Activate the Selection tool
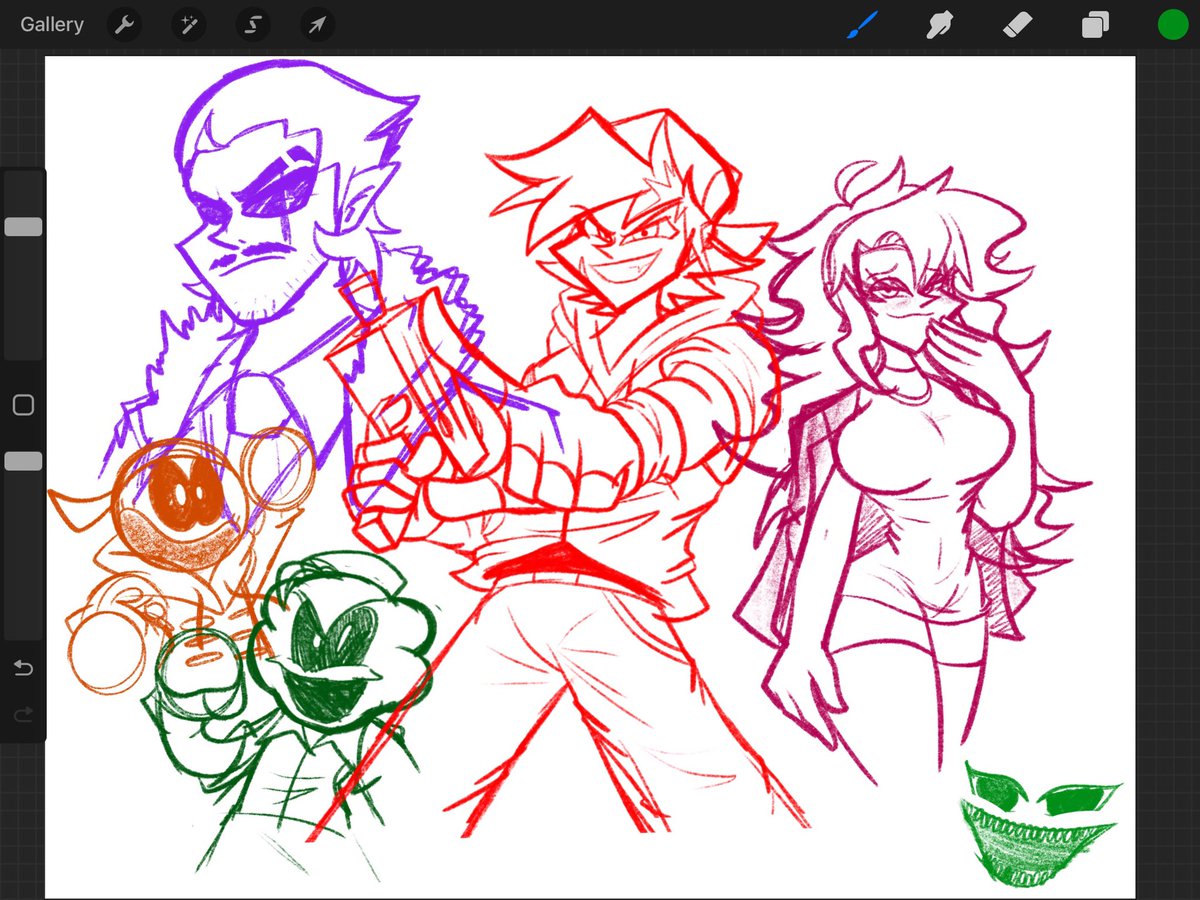1200x900 pixels. 252,24
